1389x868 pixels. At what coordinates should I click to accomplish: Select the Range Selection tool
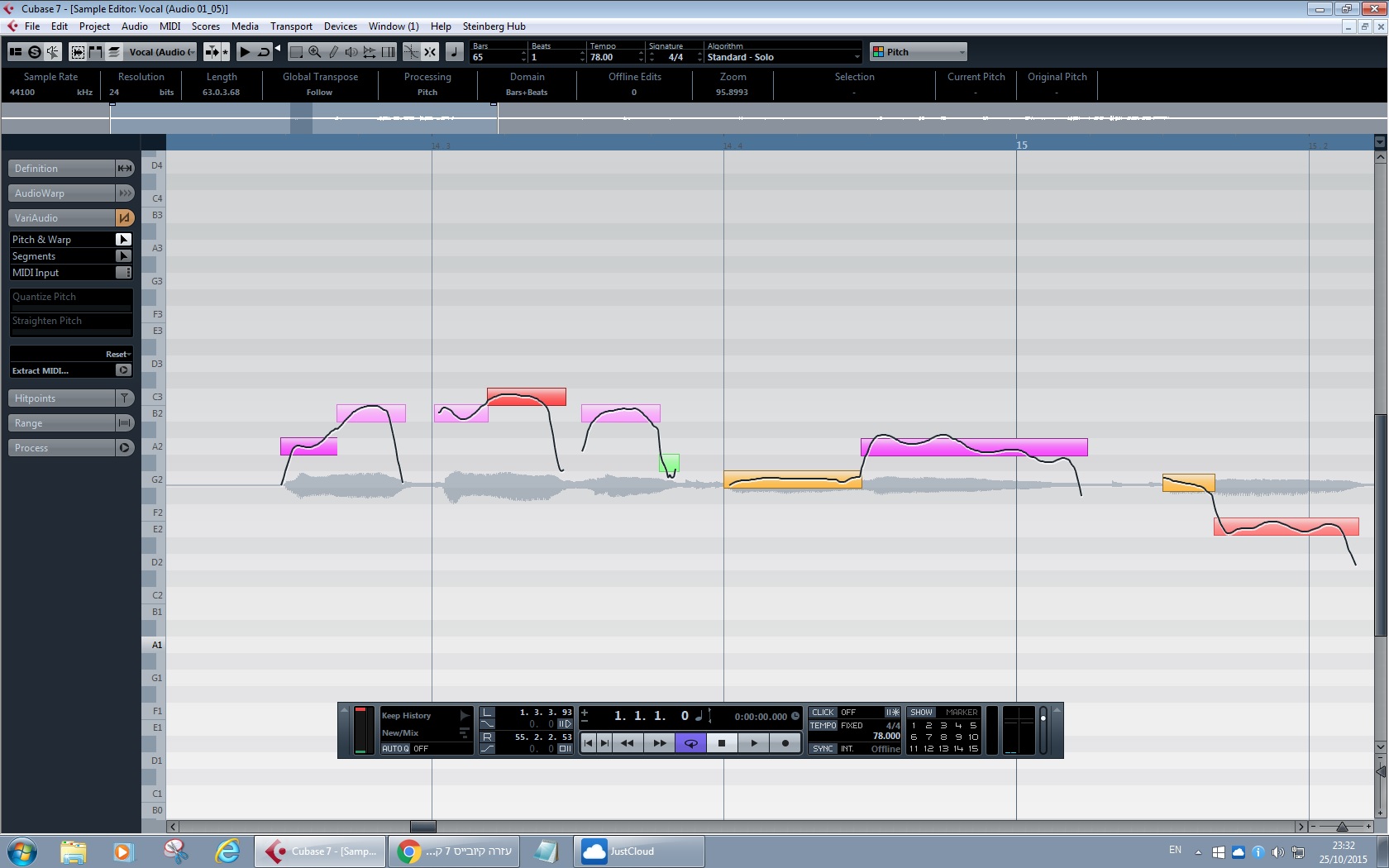point(296,52)
